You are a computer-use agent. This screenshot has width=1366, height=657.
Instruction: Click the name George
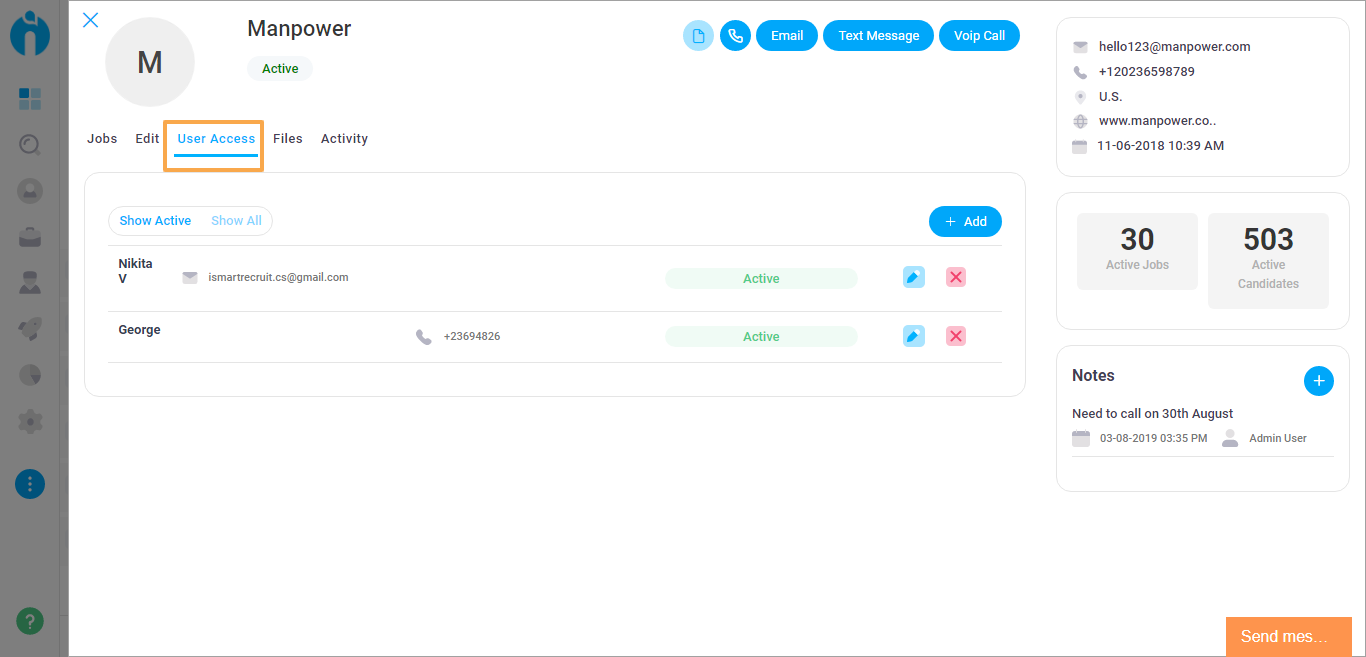(139, 330)
